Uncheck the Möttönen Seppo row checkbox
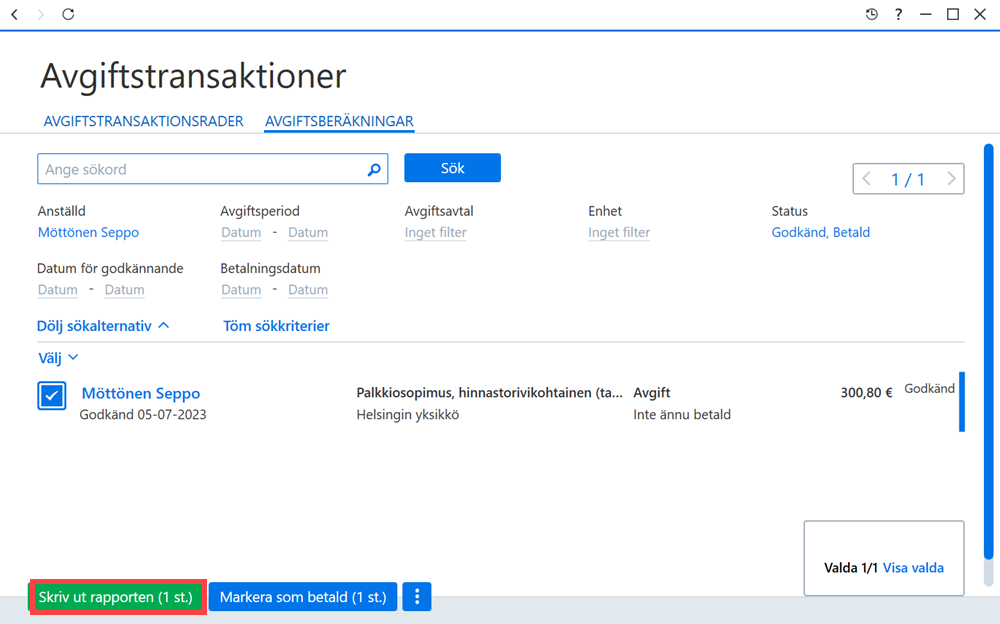The image size is (1000, 624). click(x=52, y=396)
